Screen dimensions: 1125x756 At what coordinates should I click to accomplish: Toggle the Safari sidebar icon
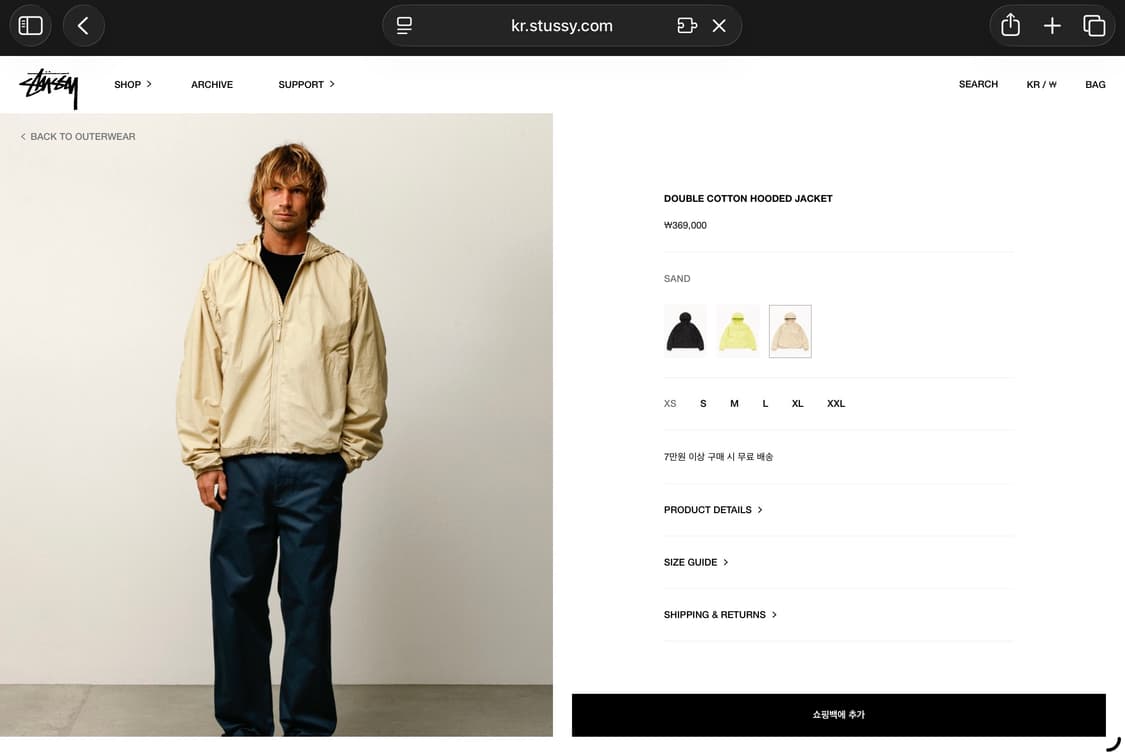tap(31, 26)
